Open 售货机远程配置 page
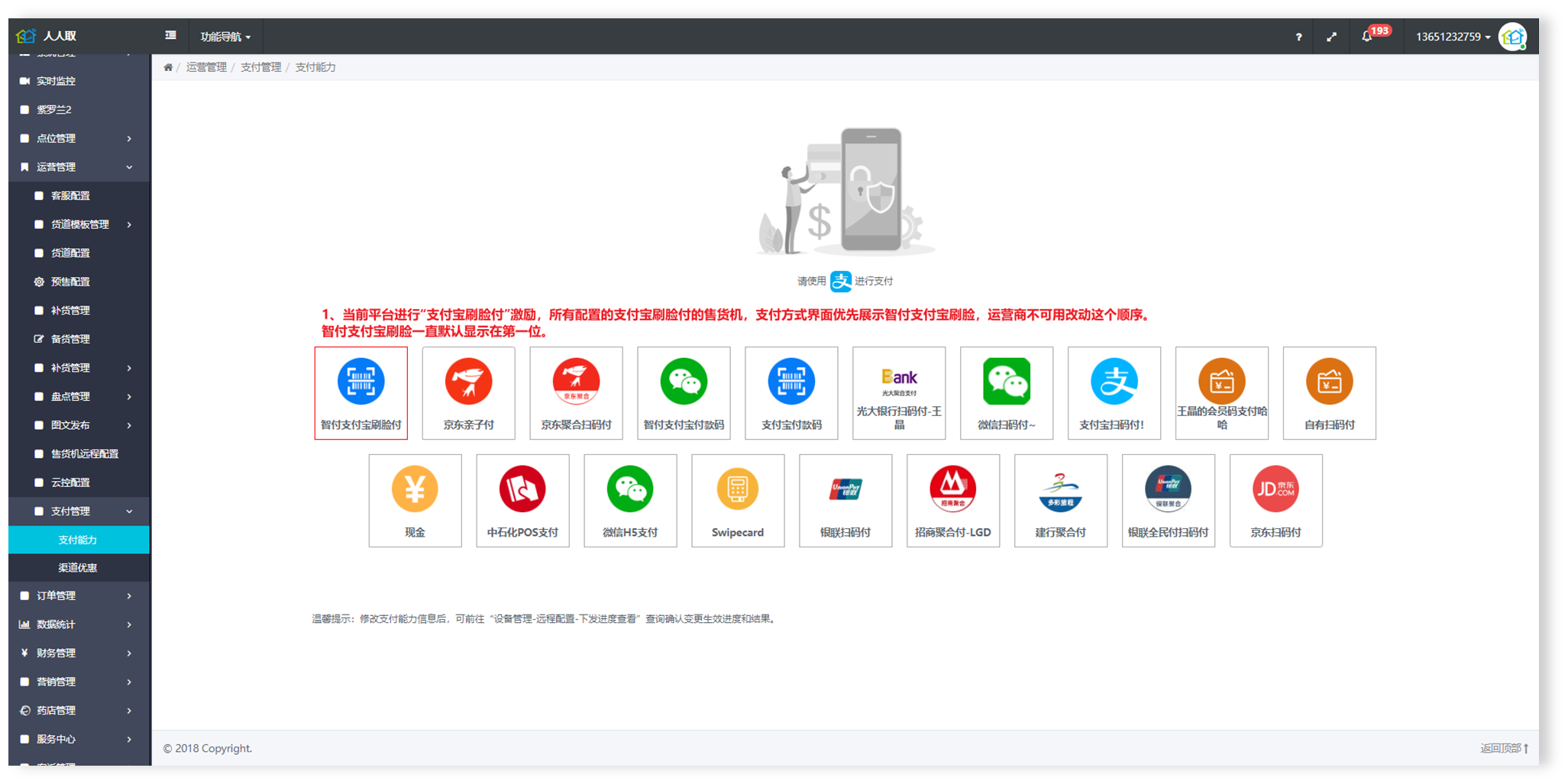 (79, 453)
